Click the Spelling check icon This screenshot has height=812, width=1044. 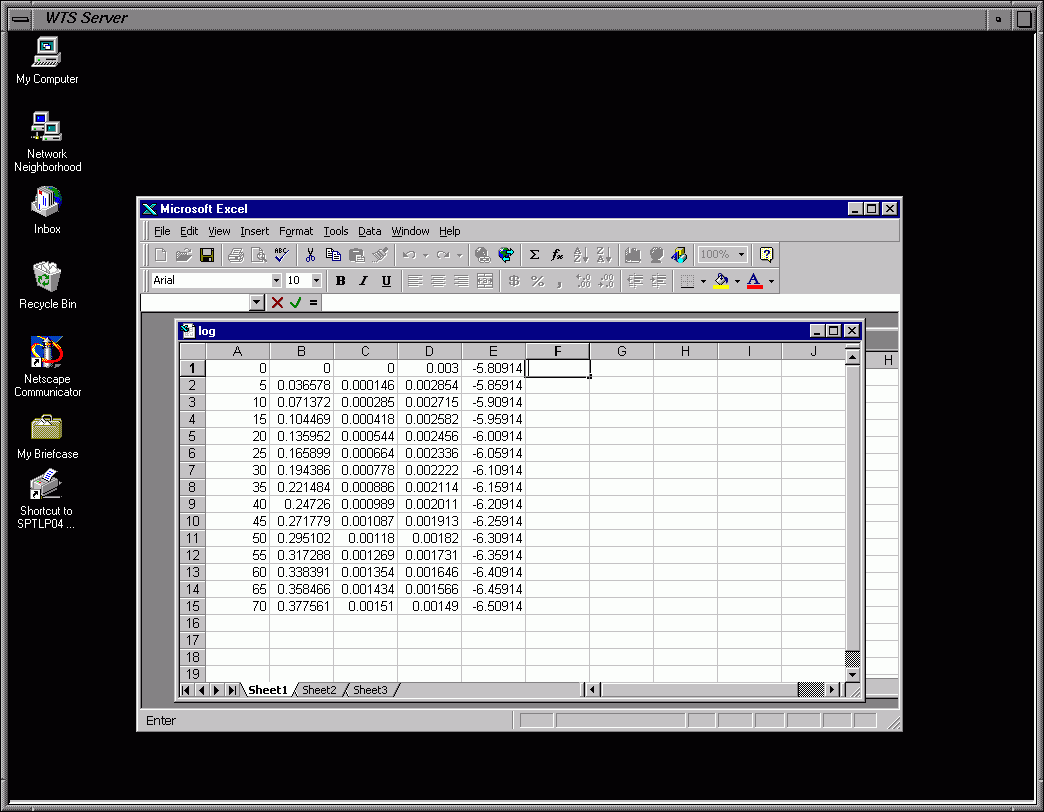[x=282, y=255]
